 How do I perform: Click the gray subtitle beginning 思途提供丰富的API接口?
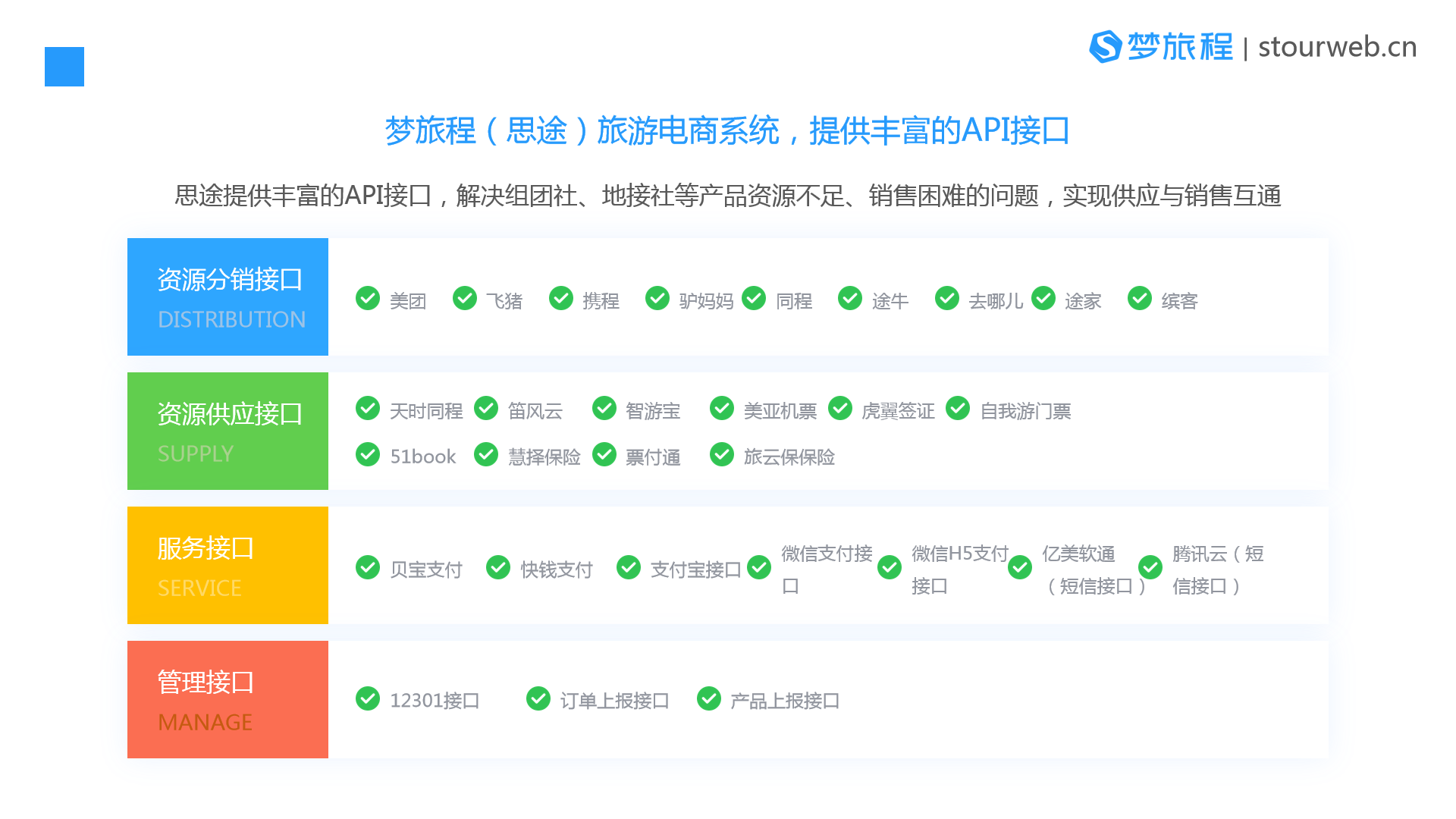(728, 196)
